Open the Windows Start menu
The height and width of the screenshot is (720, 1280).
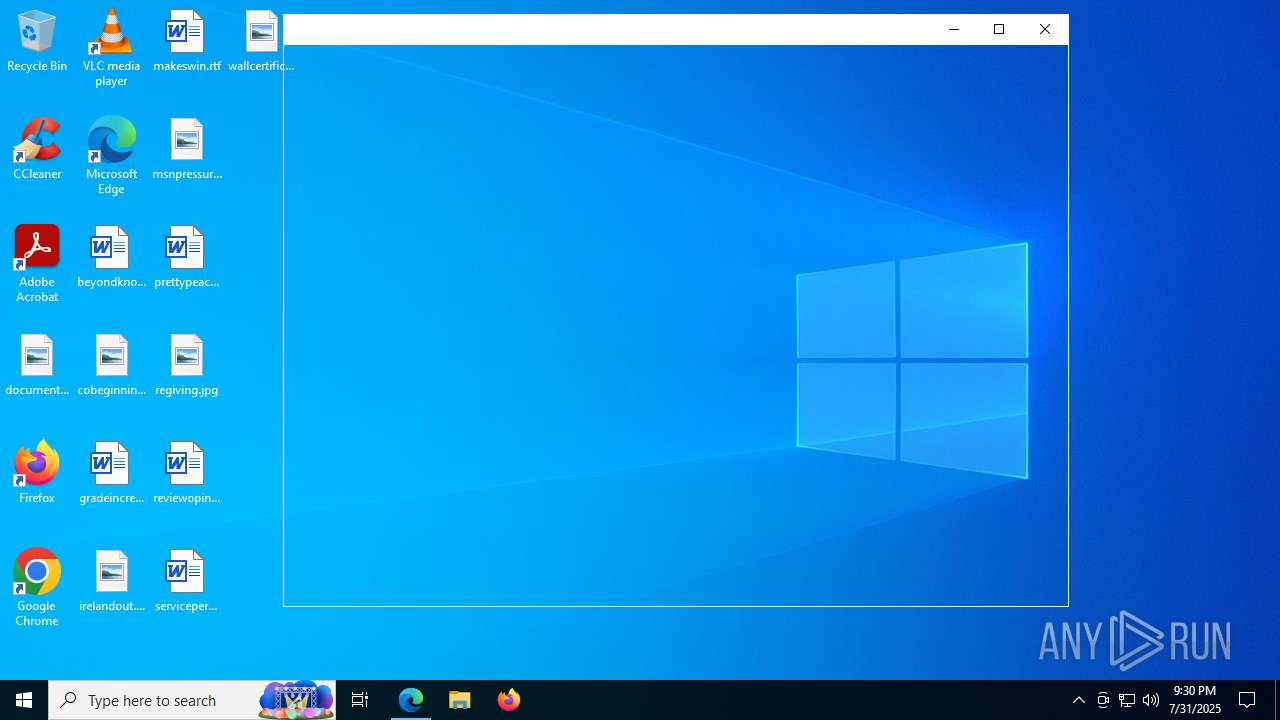24,700
